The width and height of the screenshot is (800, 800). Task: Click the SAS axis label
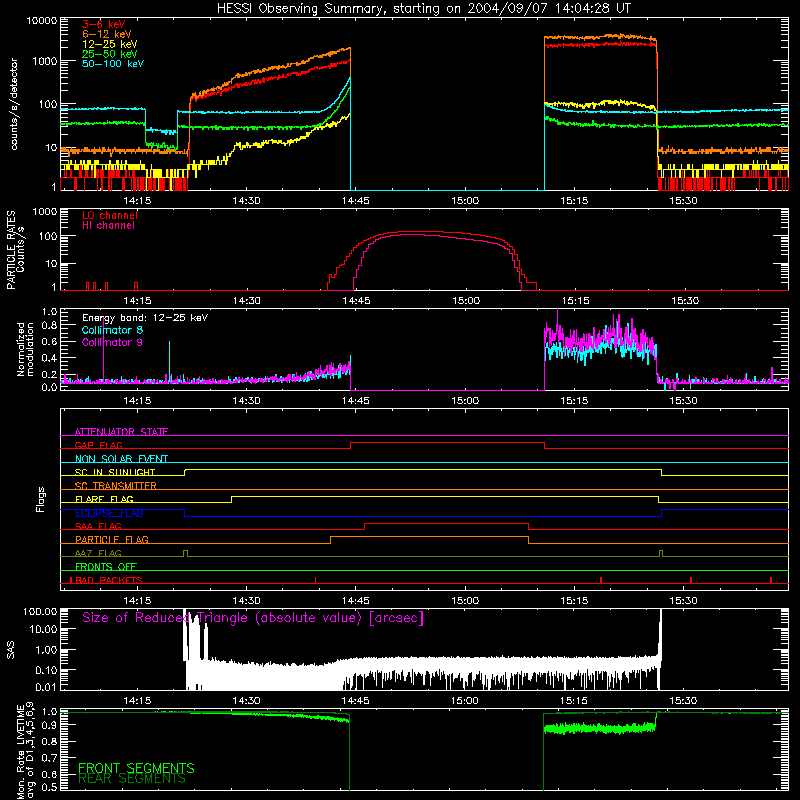11,650
